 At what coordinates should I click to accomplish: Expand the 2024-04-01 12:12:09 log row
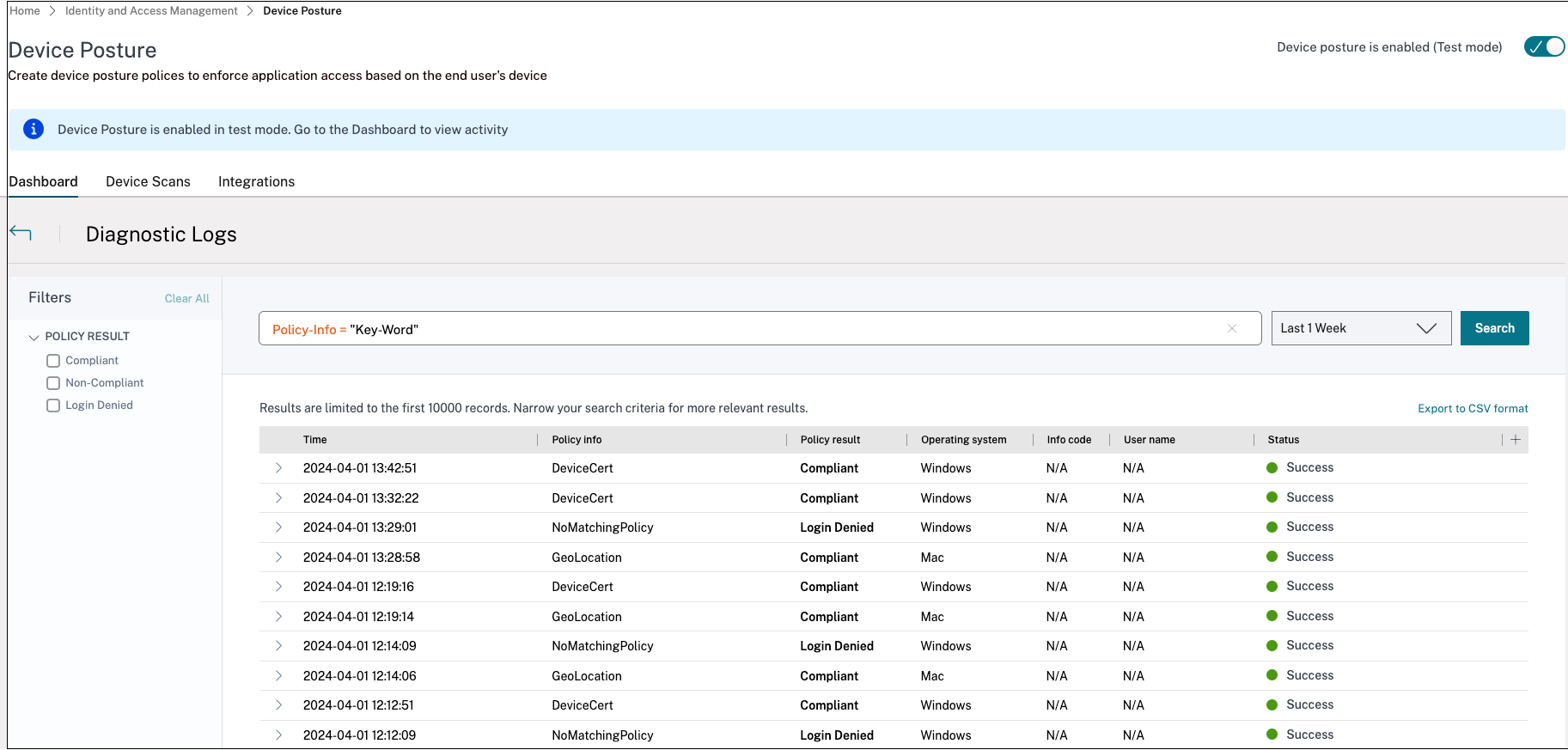coord(278,735)
